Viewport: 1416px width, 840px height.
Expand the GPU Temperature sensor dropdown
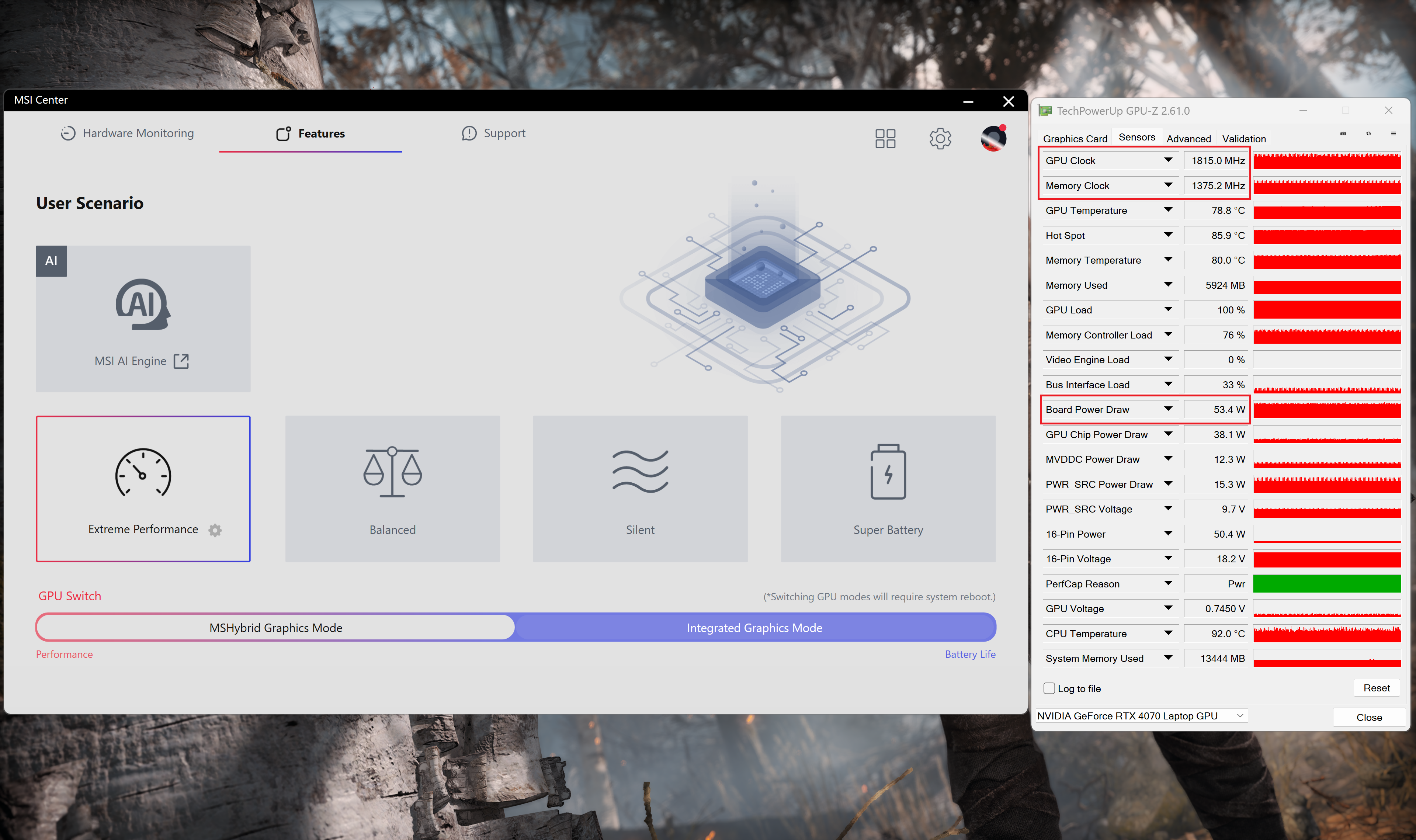pyautogui.click(x=1168, y=210)
